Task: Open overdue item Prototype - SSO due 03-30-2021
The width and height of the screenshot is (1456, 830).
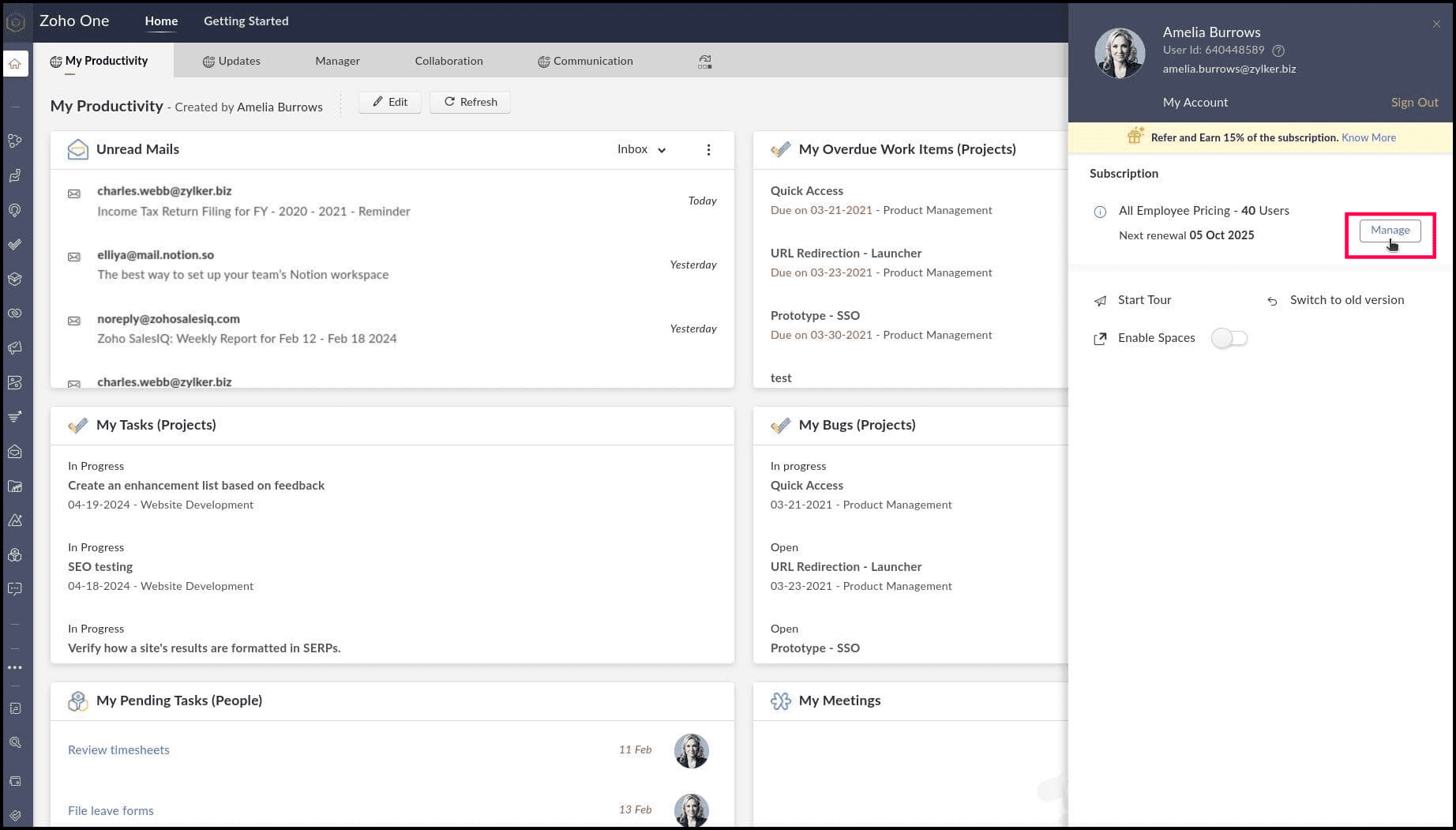Action: 815,316
